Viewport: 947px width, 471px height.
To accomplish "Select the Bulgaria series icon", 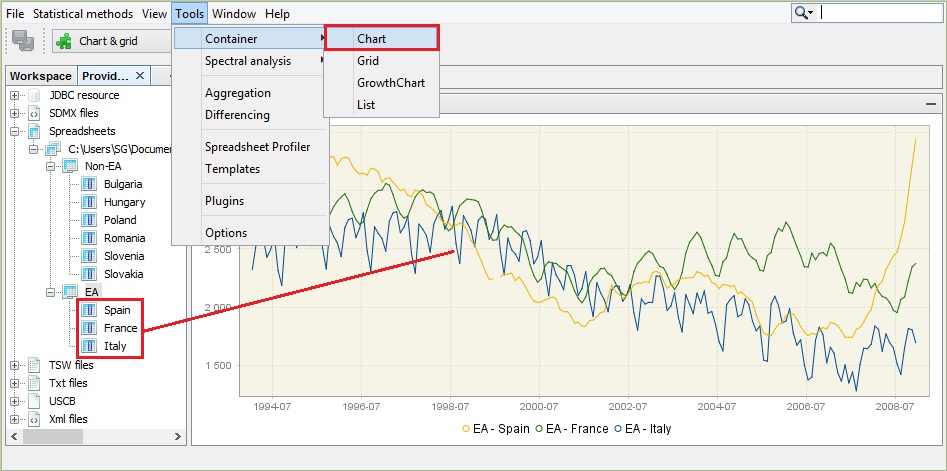I will (88, 184).
